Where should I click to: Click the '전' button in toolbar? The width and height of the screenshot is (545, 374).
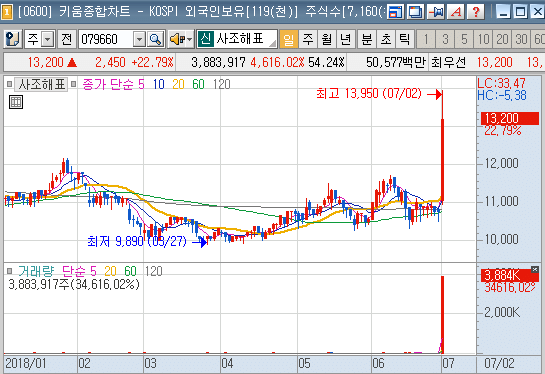(x=66, y=39)
